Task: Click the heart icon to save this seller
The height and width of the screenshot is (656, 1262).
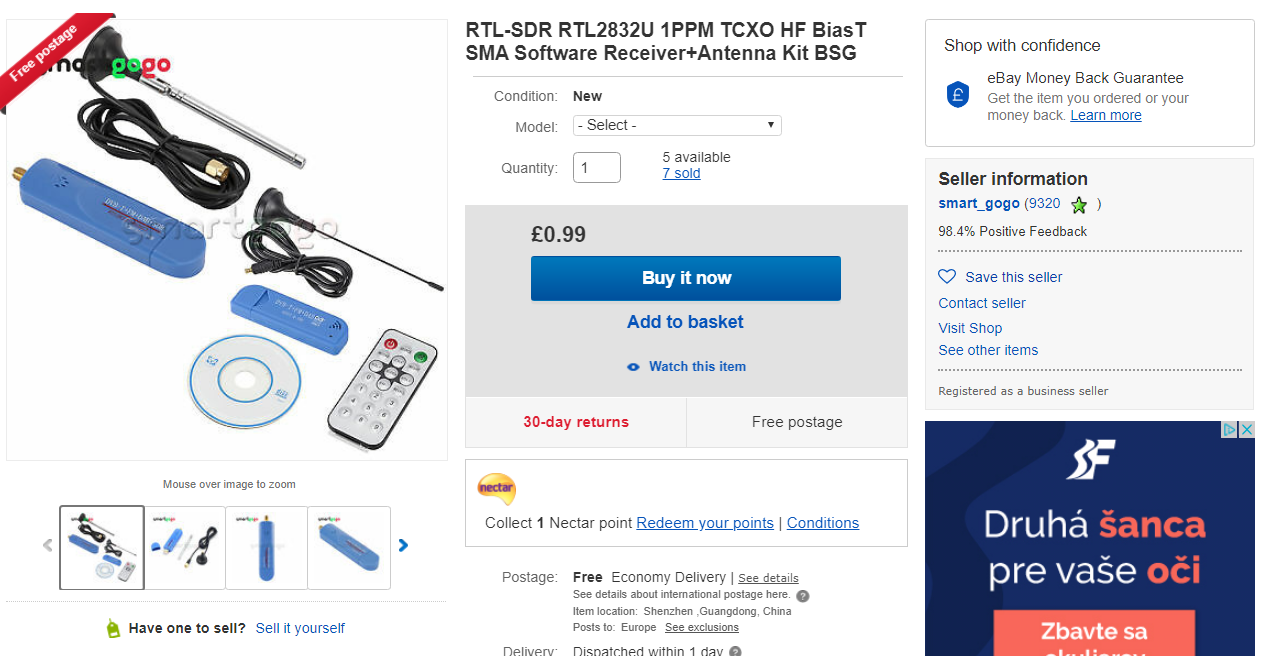Action: tap(947, 277)
